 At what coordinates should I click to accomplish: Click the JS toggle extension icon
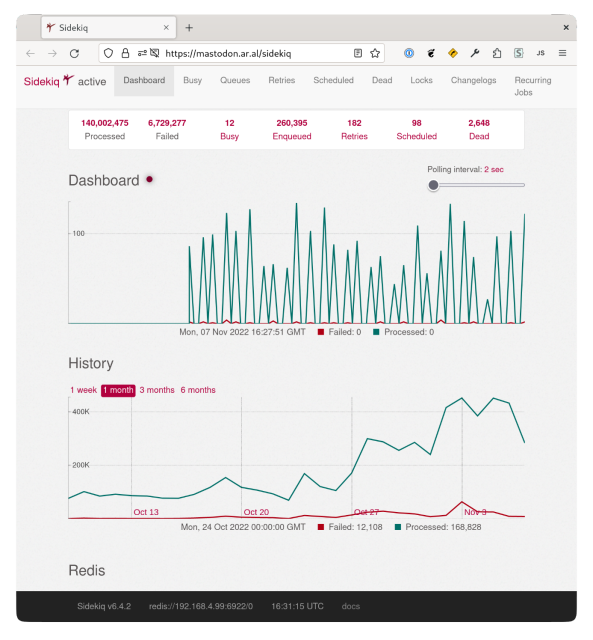(541, 53)
